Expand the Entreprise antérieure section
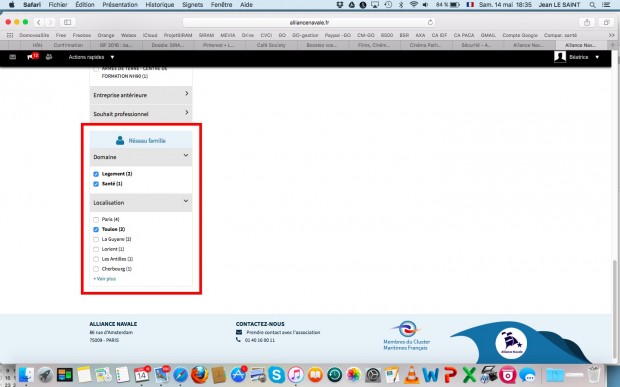This screenshot has width=620, height=387. [141, 95]
